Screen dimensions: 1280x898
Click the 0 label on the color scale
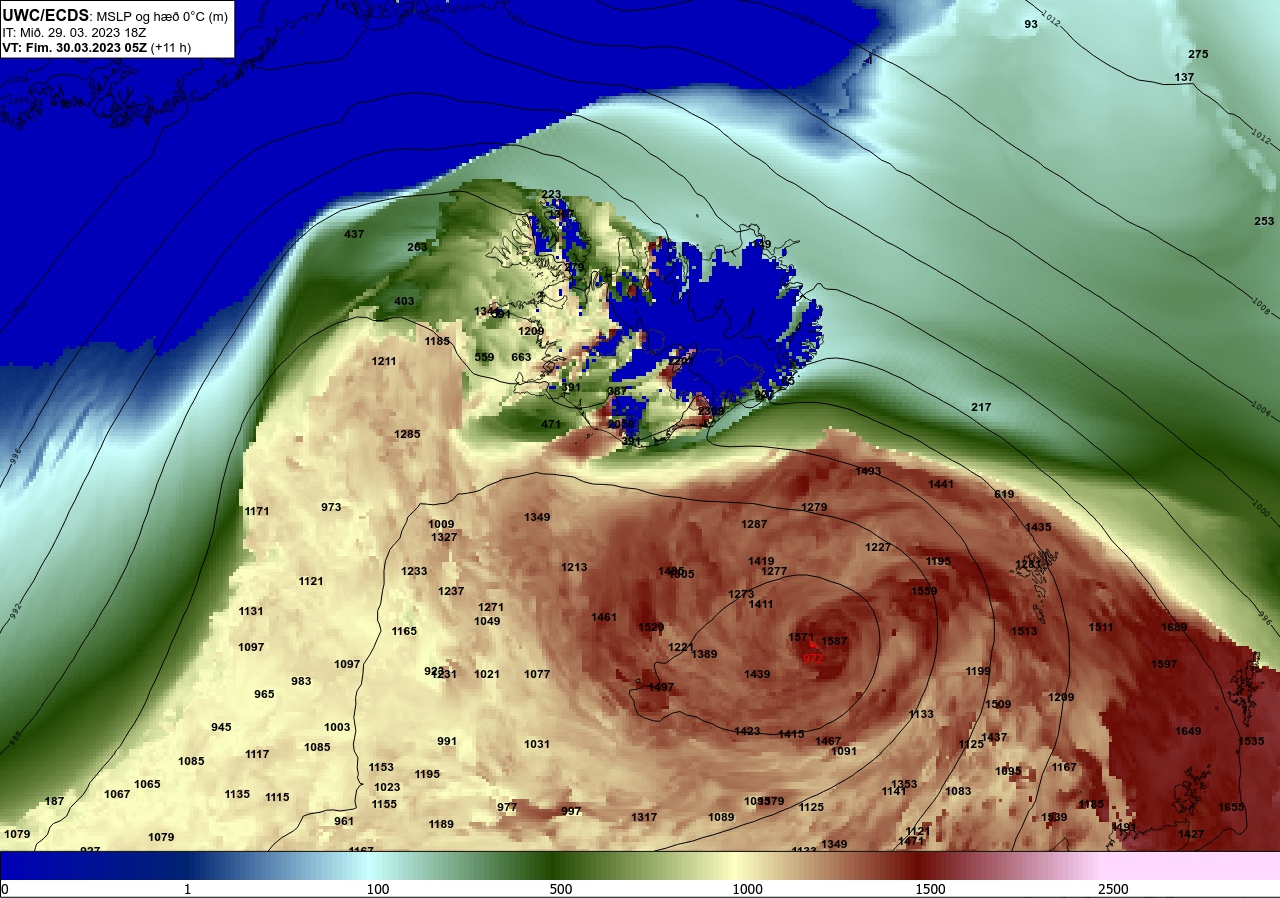(5, 889)
